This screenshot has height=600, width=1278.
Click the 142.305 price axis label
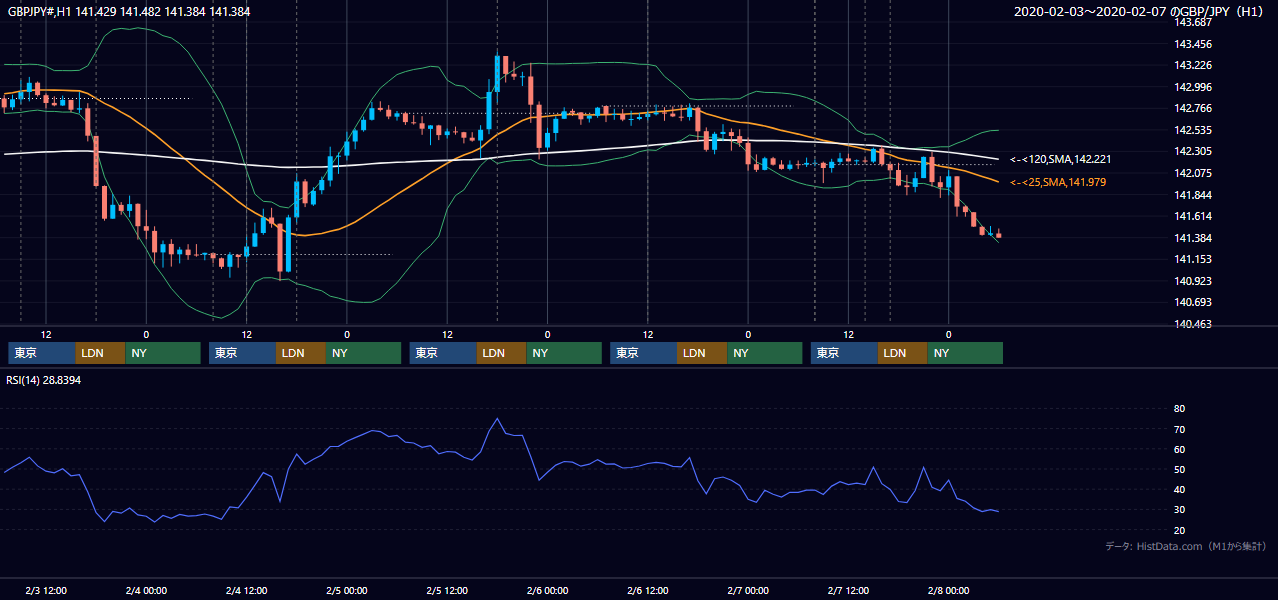(x=1192, y=152)
